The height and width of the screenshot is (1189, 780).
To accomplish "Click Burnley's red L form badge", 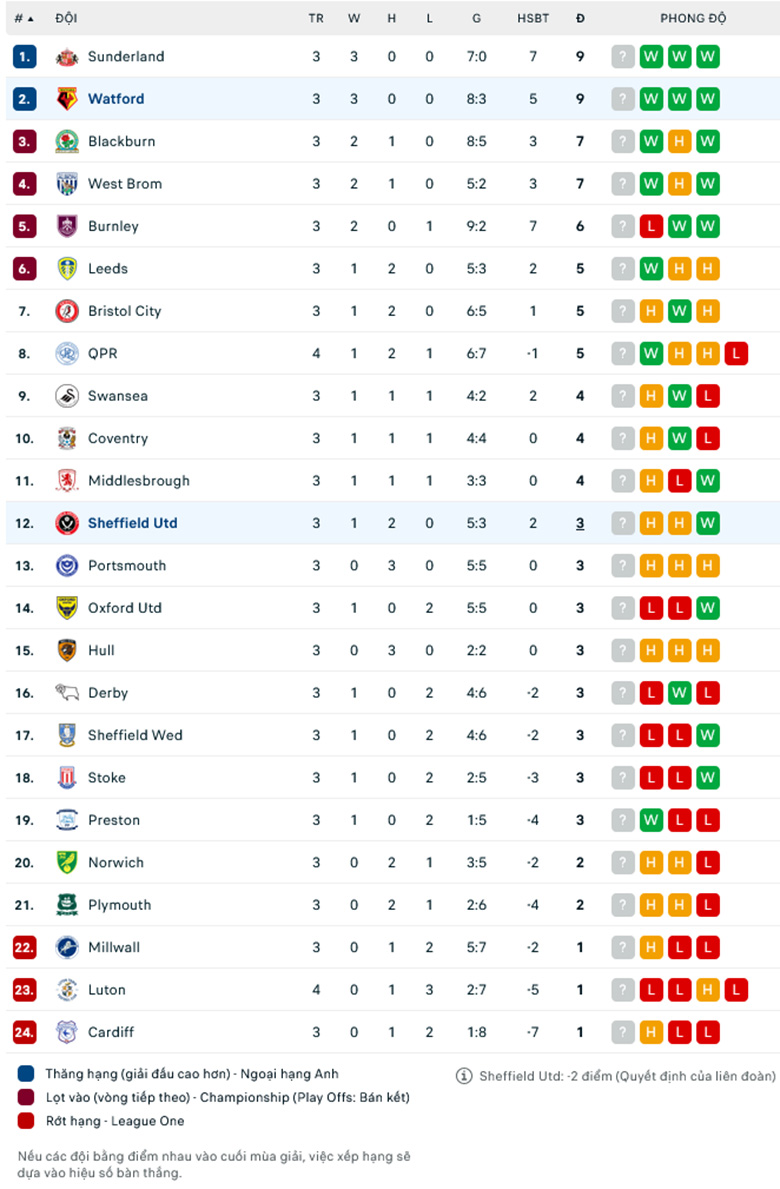I will [x=651, y=226].
